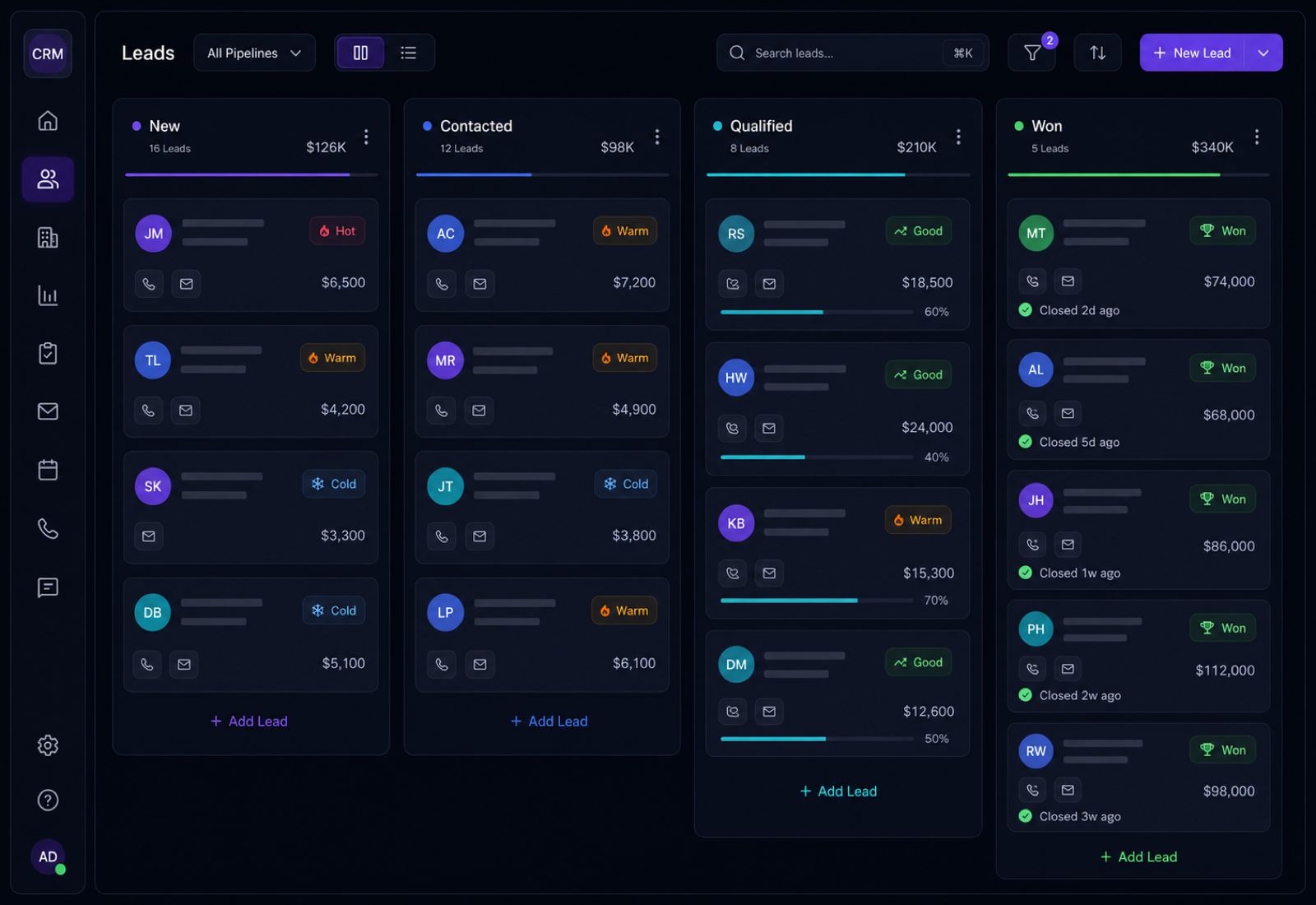Screen dimensions: 1316x905
Task: Open the All Pipelines dropdown
Action: click(254, 53)
